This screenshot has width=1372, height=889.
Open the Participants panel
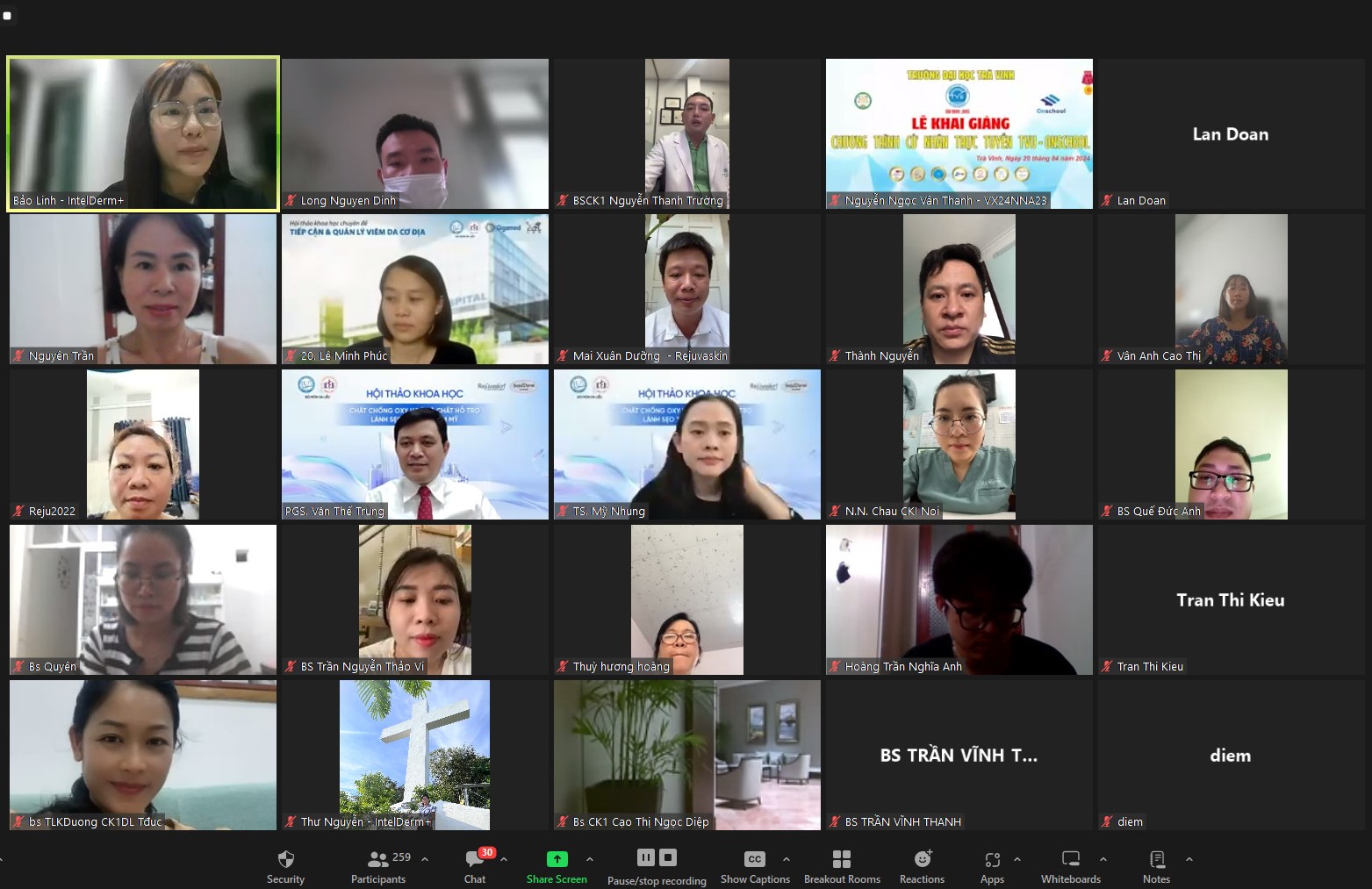pos(378,865)
